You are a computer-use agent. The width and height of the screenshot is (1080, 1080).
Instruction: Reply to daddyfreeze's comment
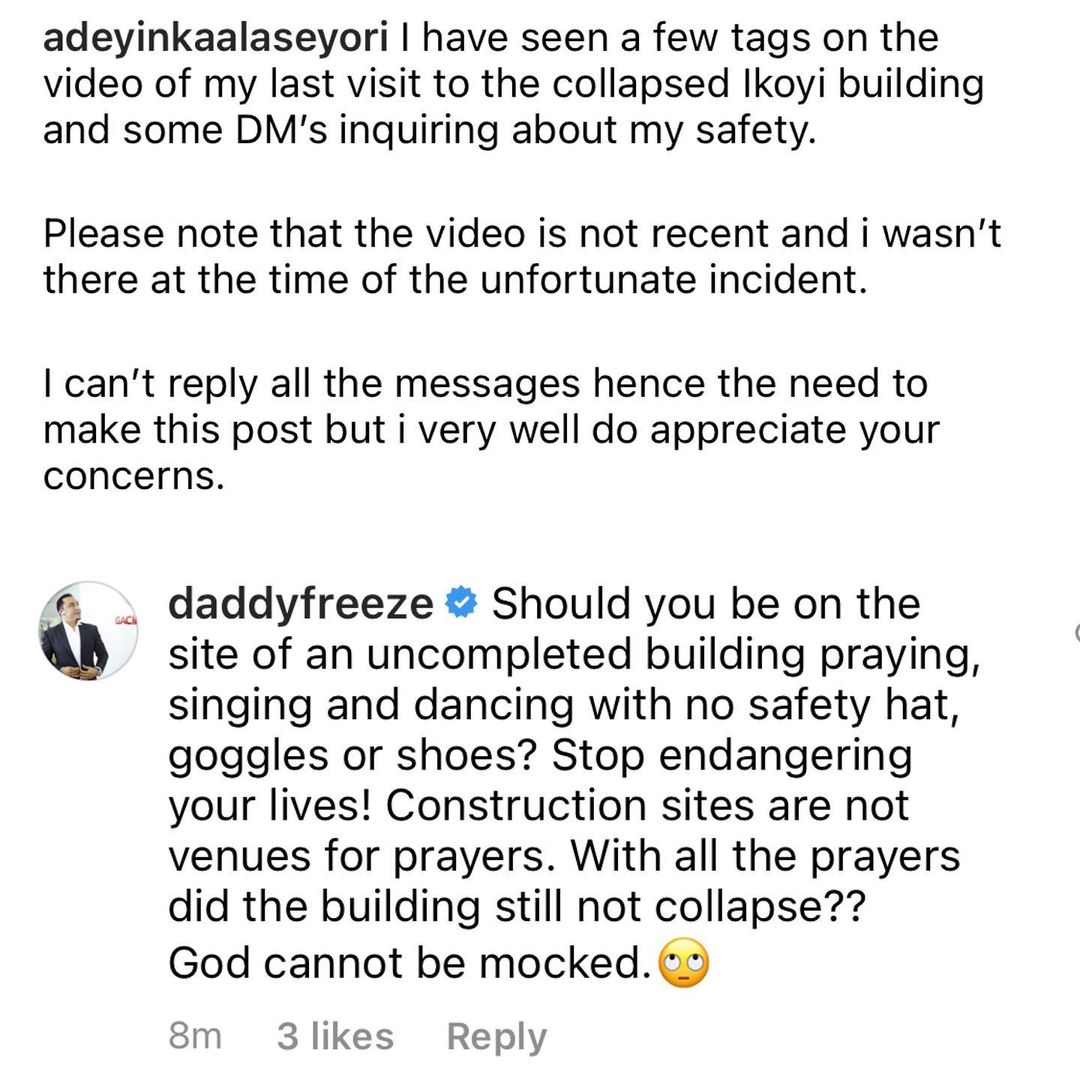(496, 1037)
